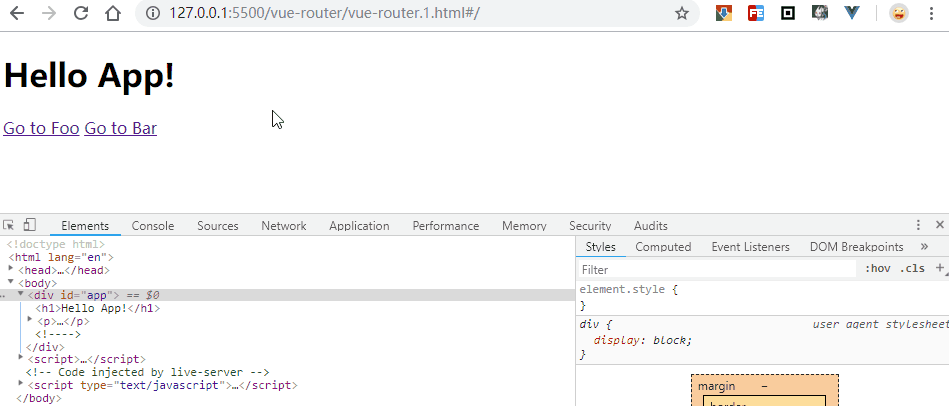Open the Performance tab

click(x=446, y=226)
